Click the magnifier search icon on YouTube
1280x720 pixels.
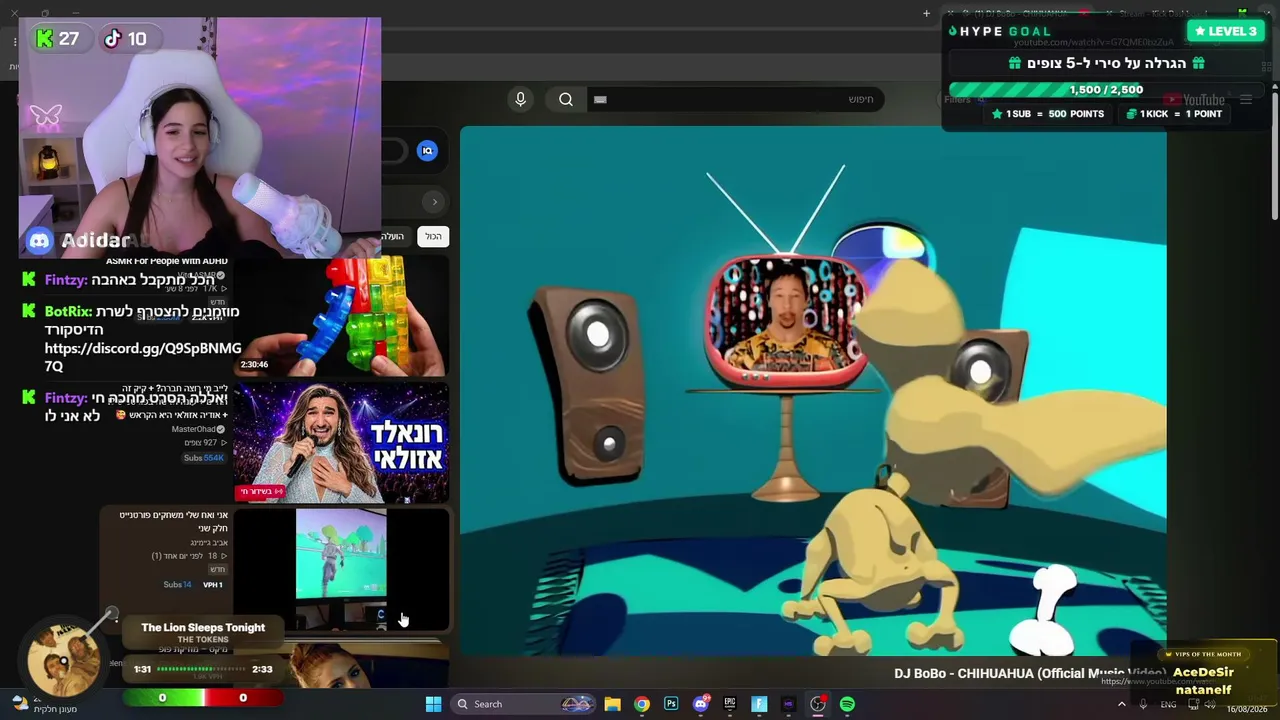click(x=566, y=99)
